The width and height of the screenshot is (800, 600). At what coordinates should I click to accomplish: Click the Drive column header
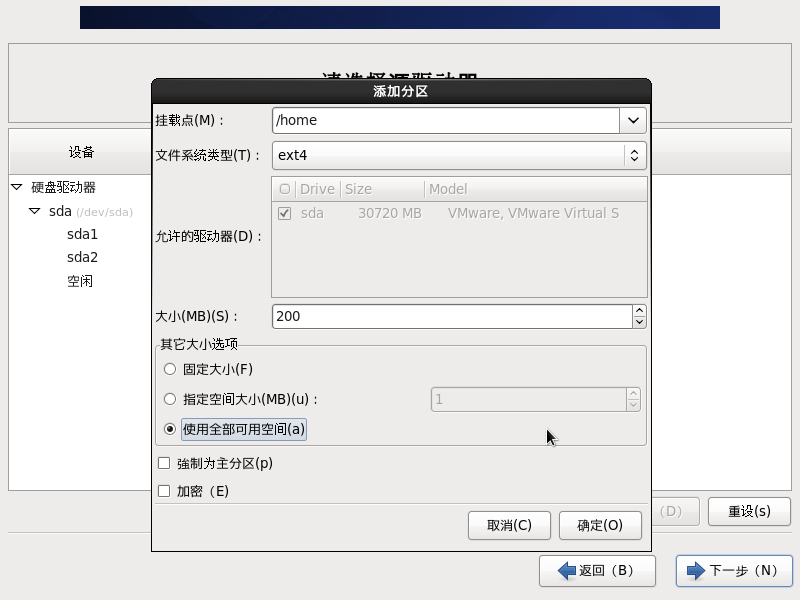[317, 189]
